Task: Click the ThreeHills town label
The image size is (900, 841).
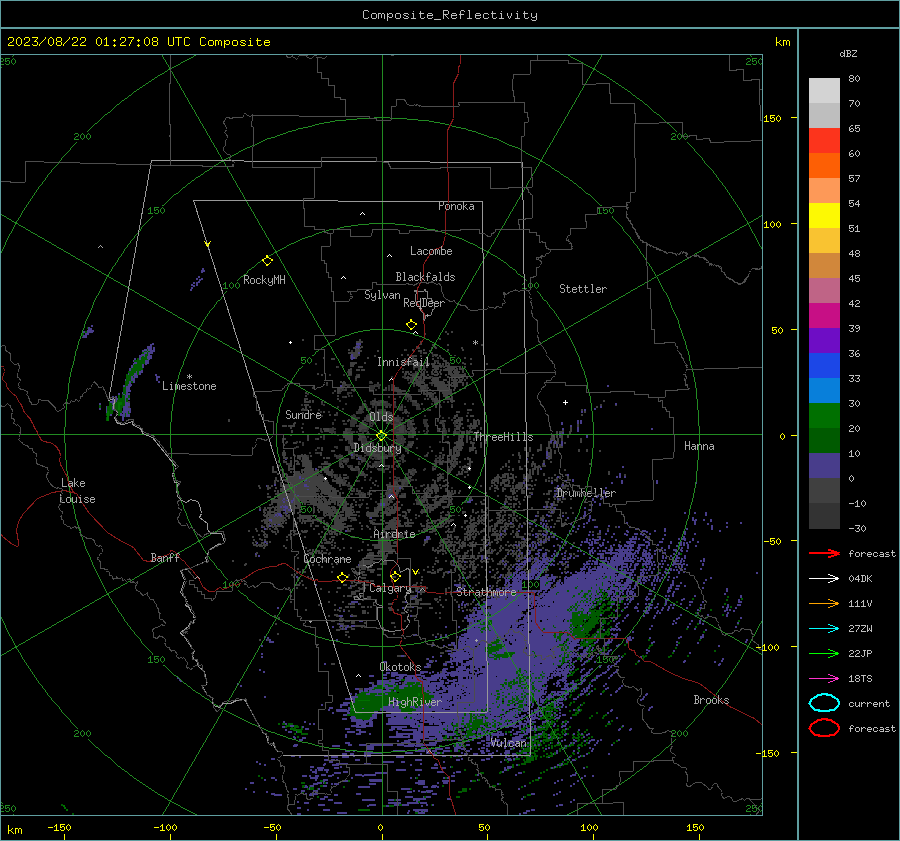Action: click(x=503, y=437)
